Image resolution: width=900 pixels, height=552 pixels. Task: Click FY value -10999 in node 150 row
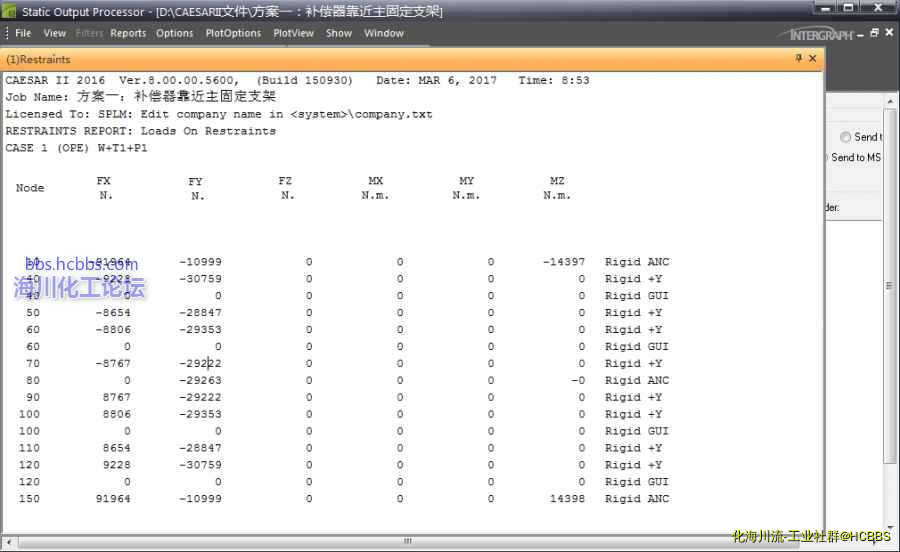200,499
